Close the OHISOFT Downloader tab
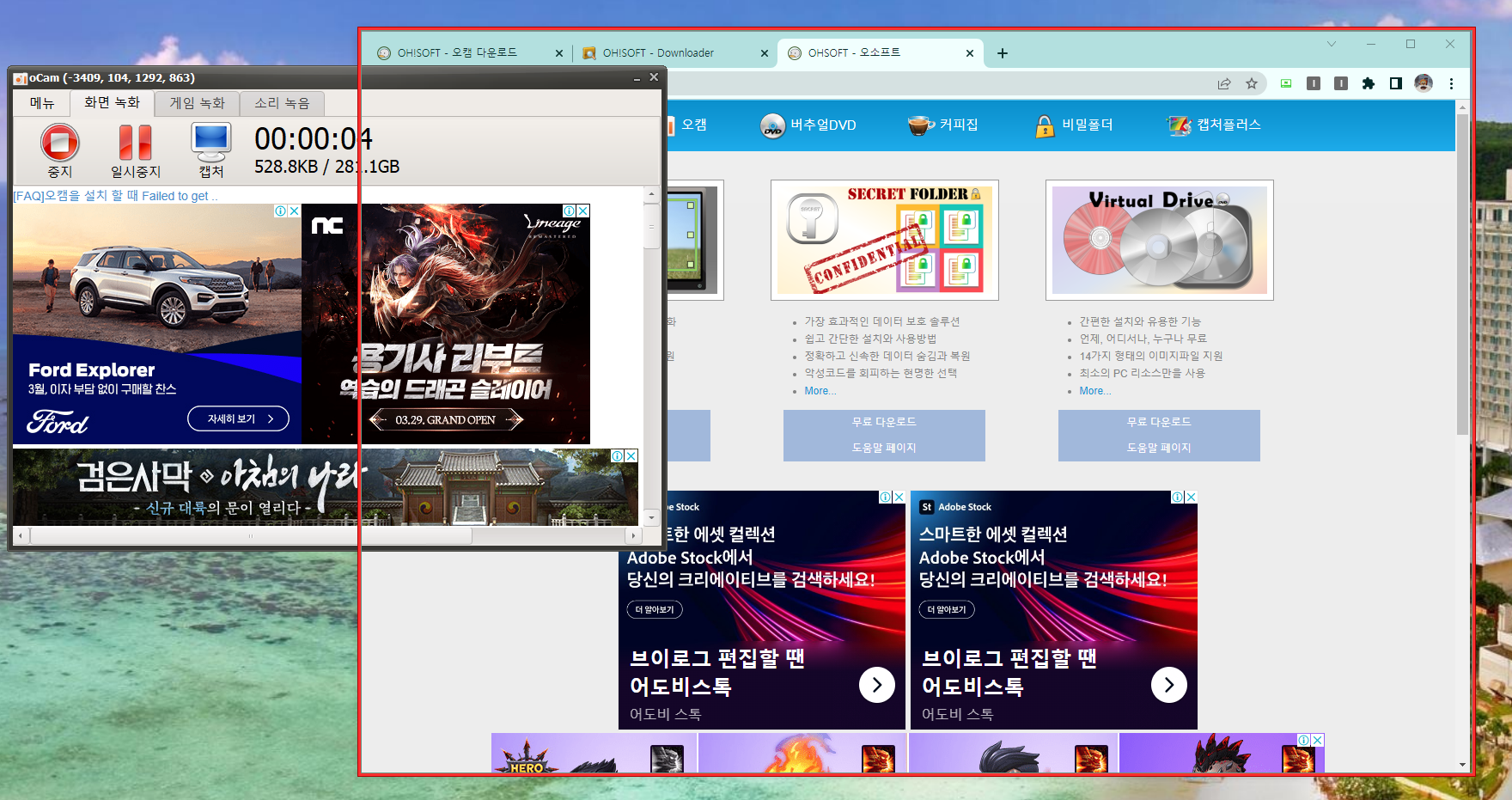The width and height of the screenshot is (1512, 800). click(765, 53)
